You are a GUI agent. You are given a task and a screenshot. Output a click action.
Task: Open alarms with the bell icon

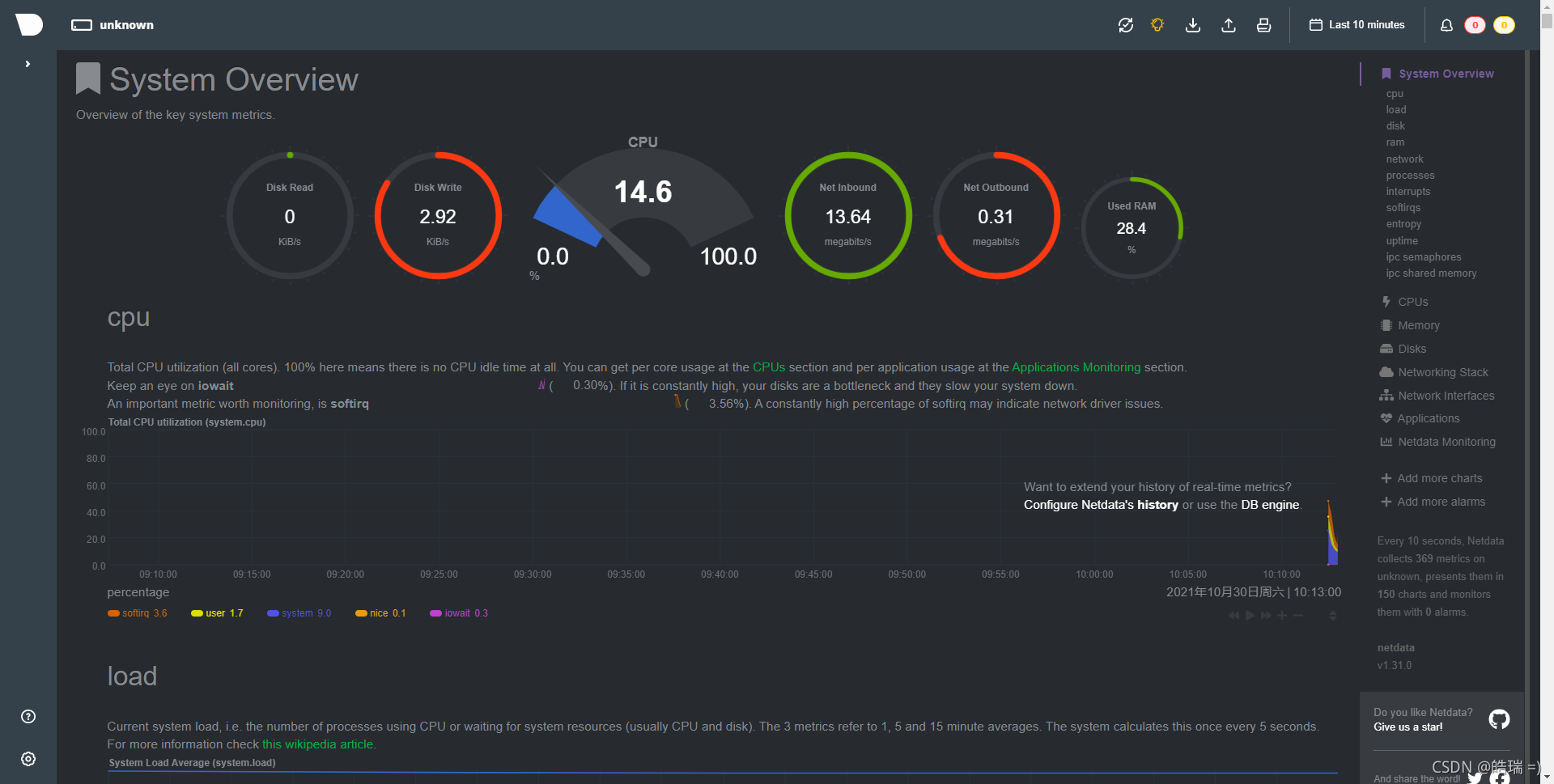click(x=1446, y=25)
